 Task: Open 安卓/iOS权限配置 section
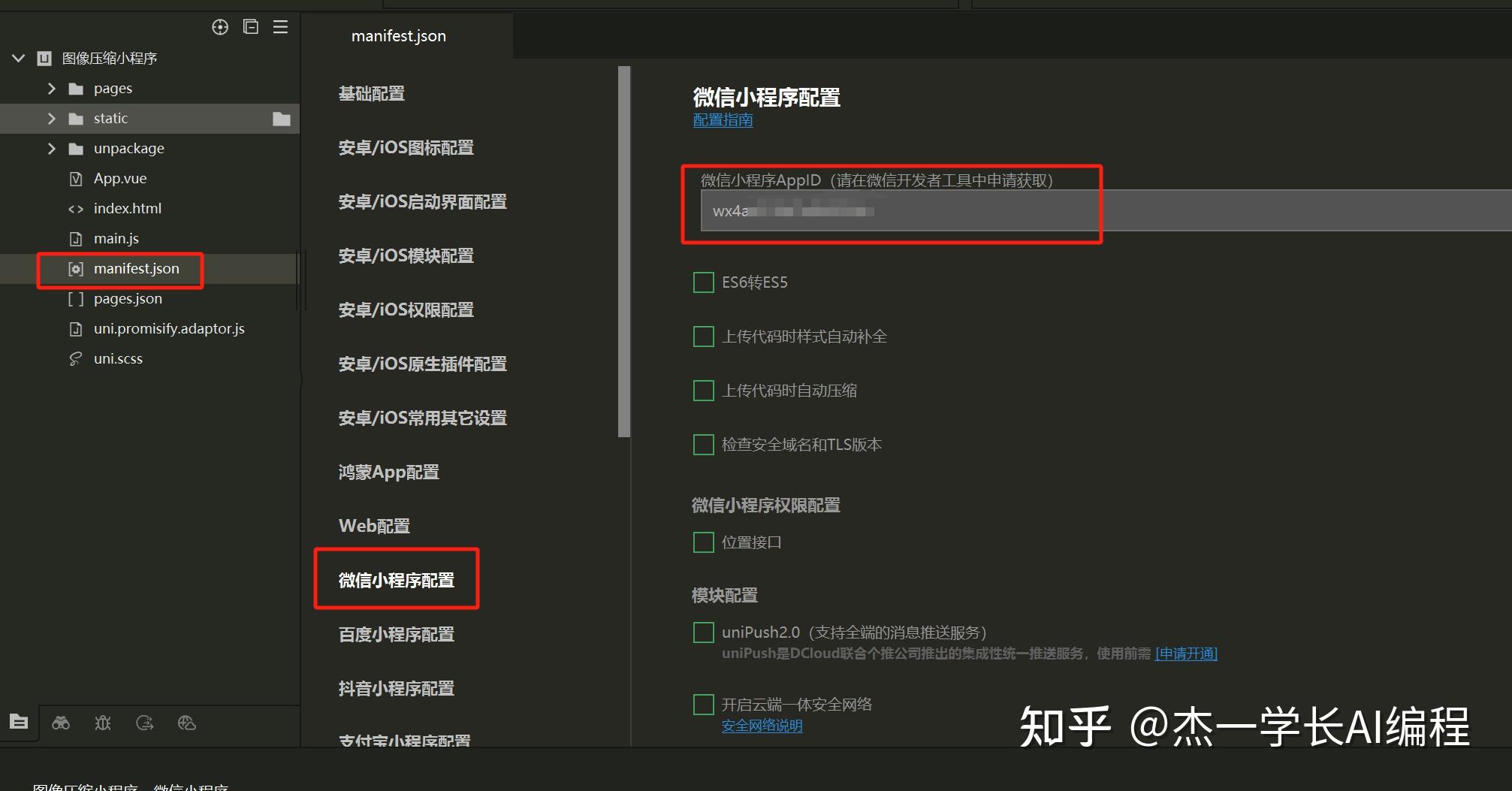pos(406,310)
